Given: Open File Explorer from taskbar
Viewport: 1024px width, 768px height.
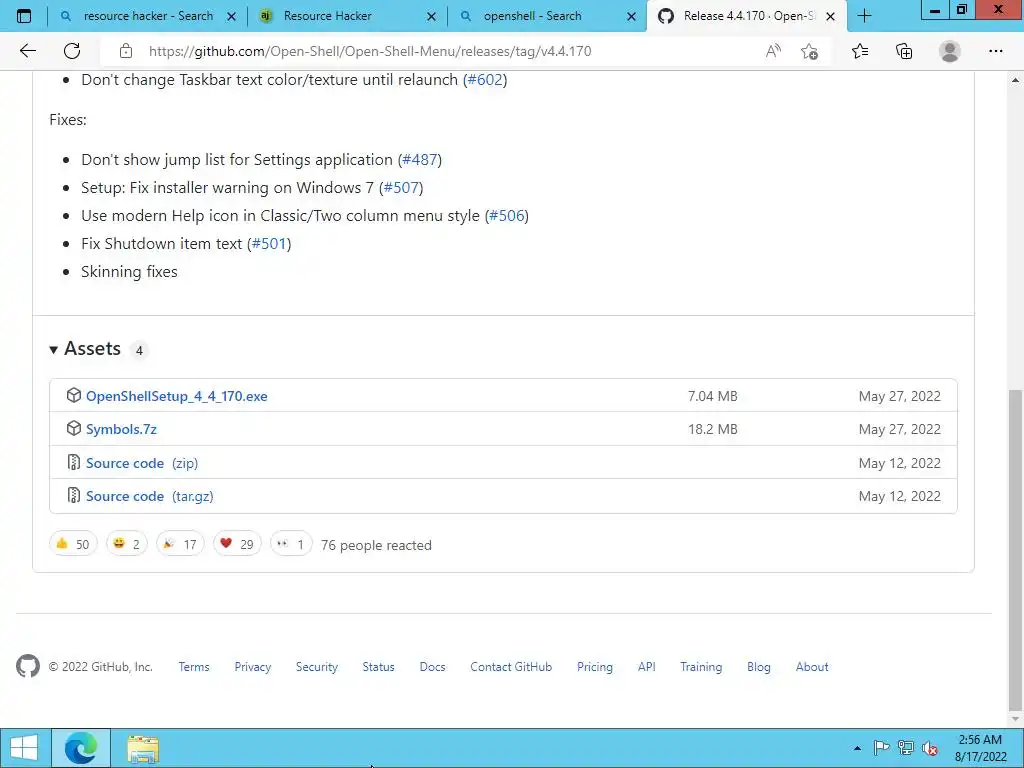Looking at the screenshot, I should tap(143, 748).
